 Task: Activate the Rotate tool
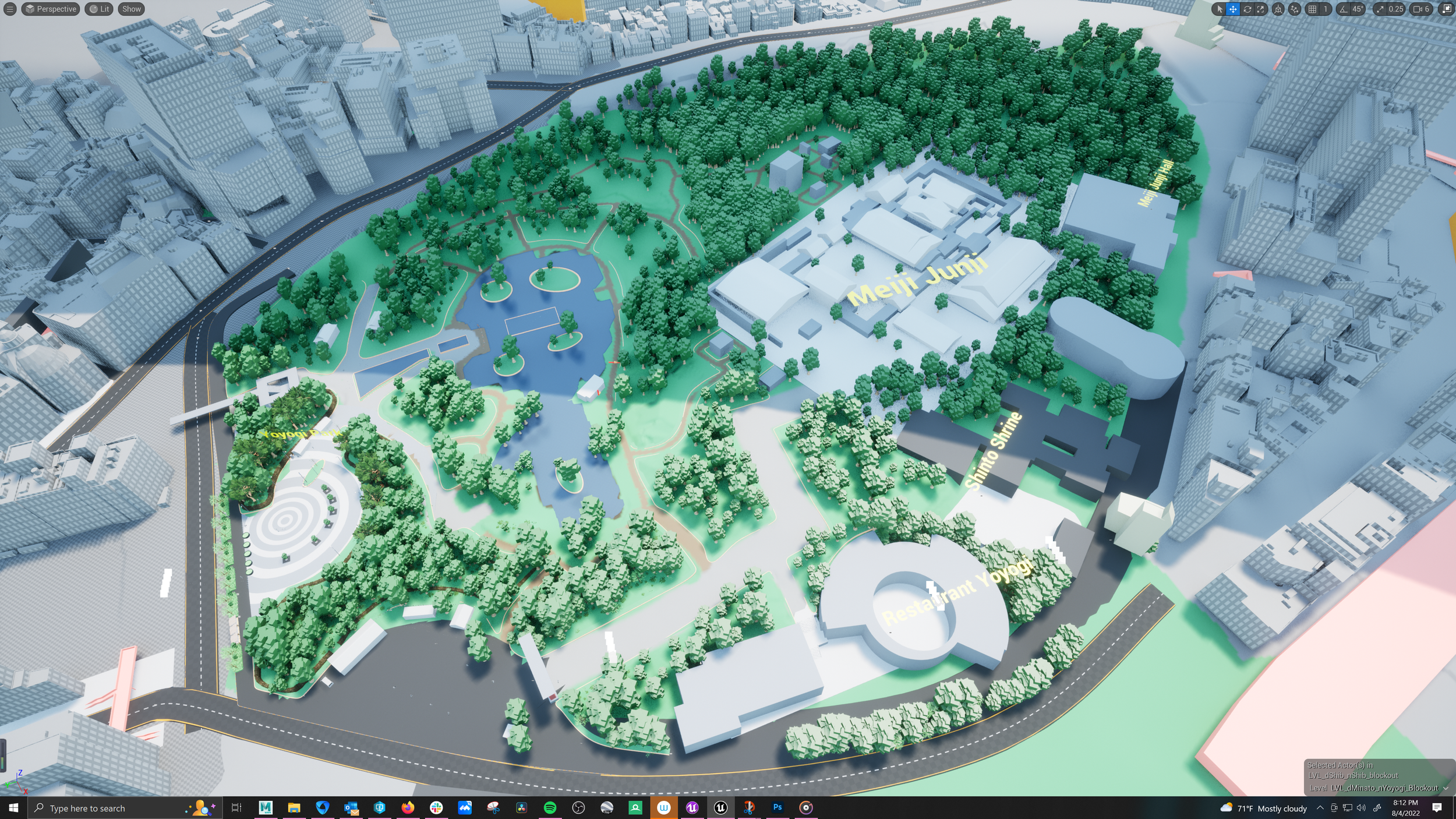(x=1247, y=9)
